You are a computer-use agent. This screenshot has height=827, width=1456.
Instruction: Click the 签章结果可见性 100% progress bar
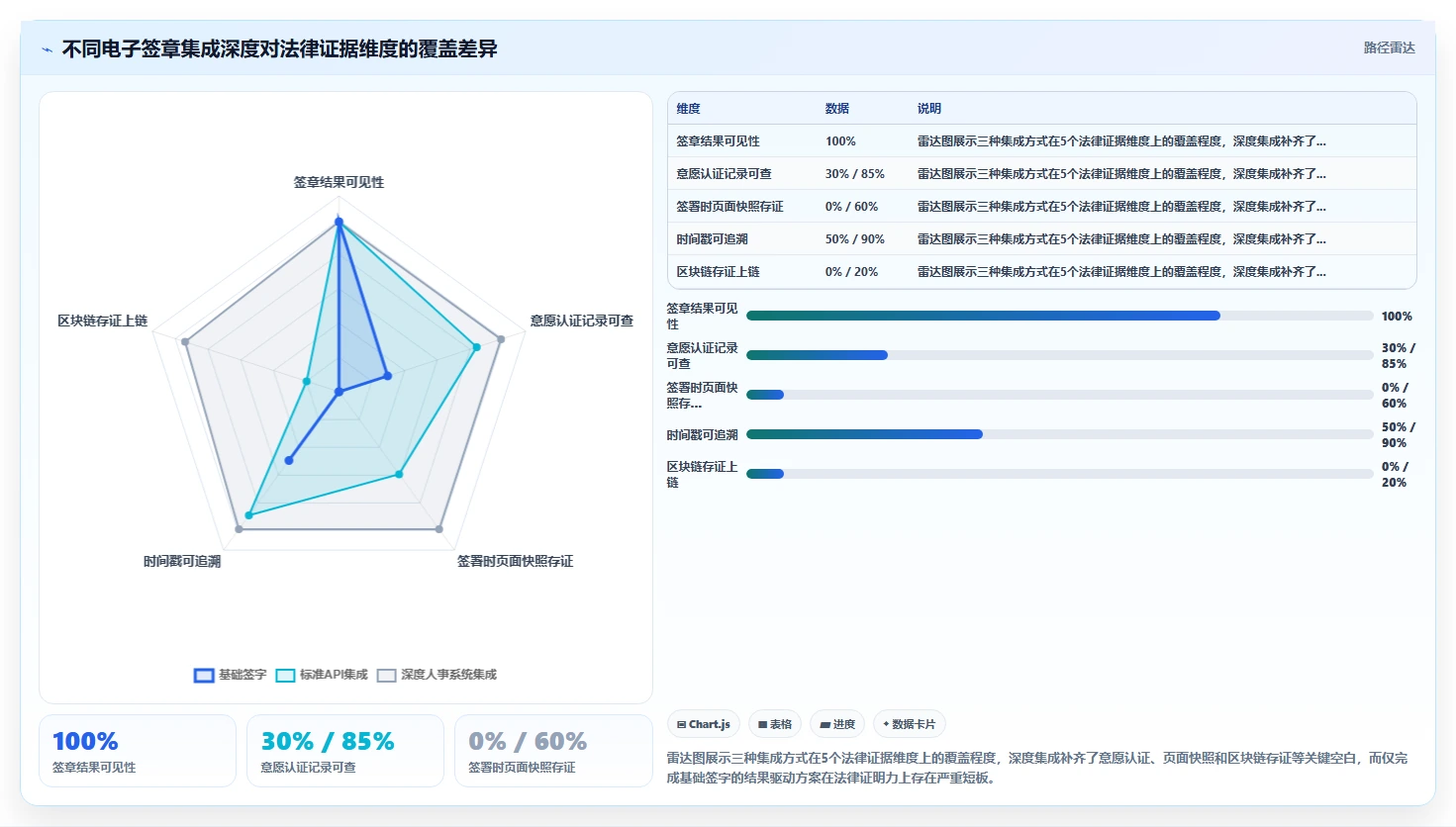pyautogui.click(x=1059, y=316)
